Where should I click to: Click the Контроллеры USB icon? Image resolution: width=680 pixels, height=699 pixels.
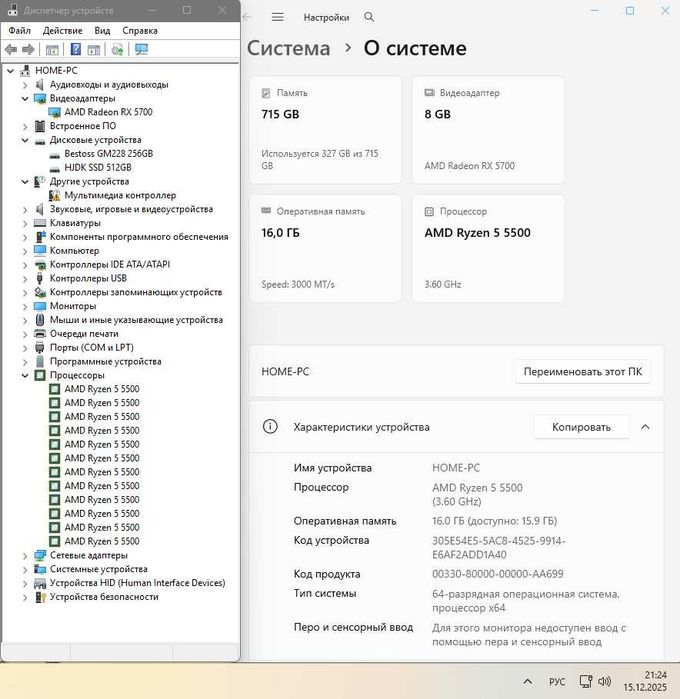[x=40, y=278]
